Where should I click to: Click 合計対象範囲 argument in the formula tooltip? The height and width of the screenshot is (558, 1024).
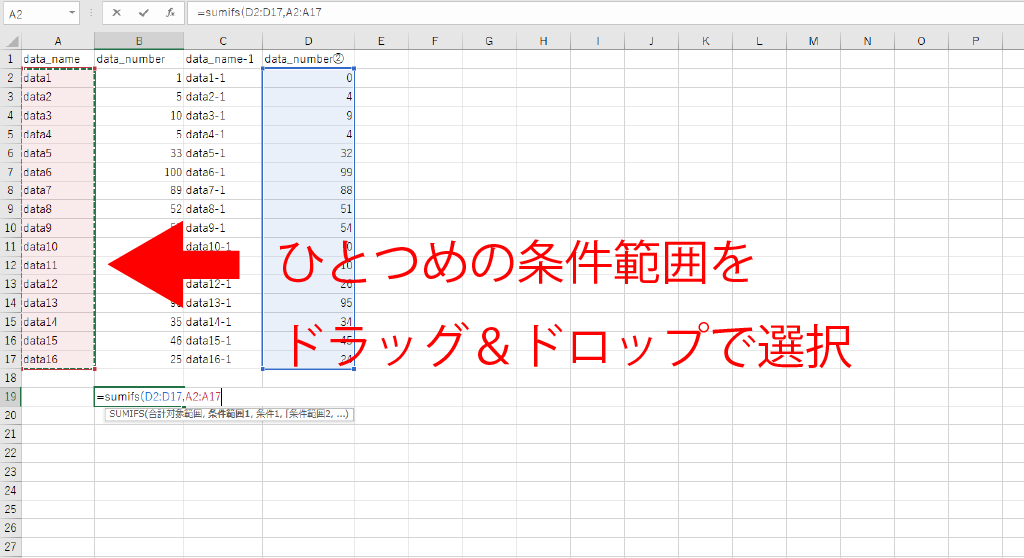pyautogui.click(x=165, y=414)
